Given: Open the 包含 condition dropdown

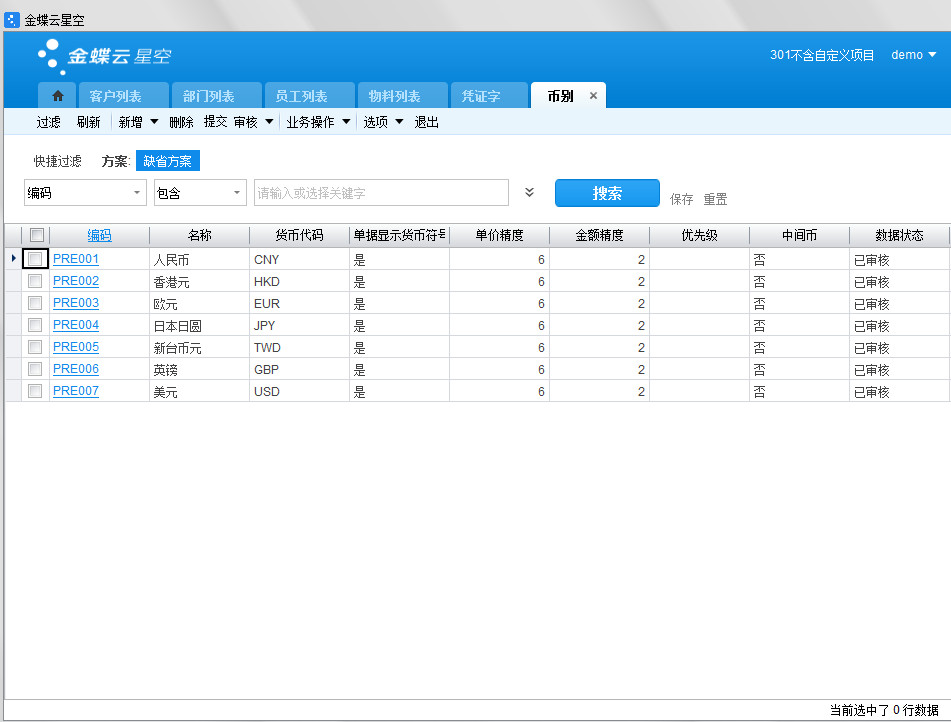Looking at the screenshot, I should point(200,193).
